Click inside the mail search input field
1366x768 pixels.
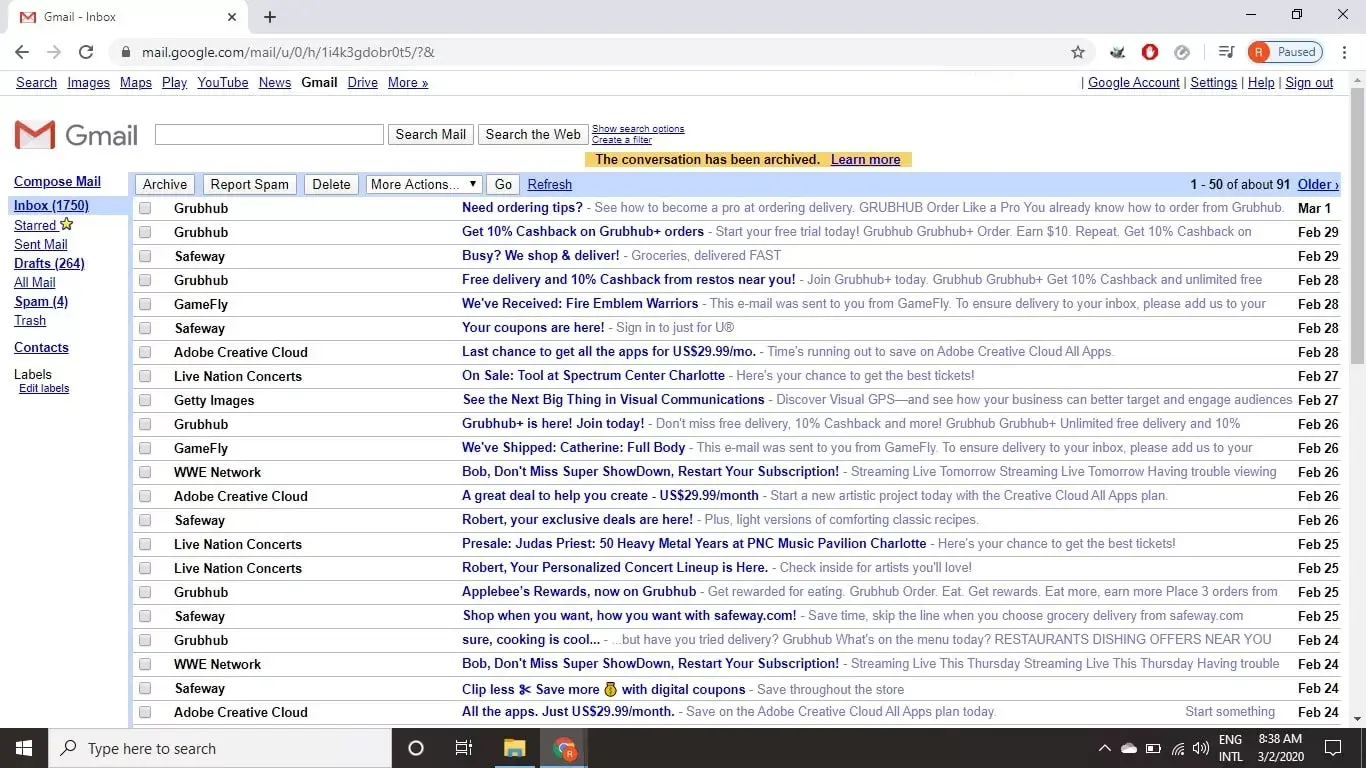click(x=268, y=133)
